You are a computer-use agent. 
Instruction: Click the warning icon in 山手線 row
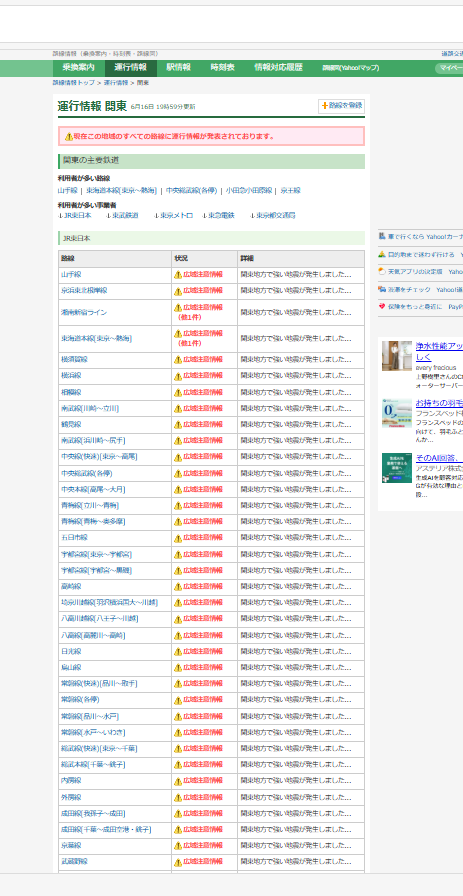(178, 275)
